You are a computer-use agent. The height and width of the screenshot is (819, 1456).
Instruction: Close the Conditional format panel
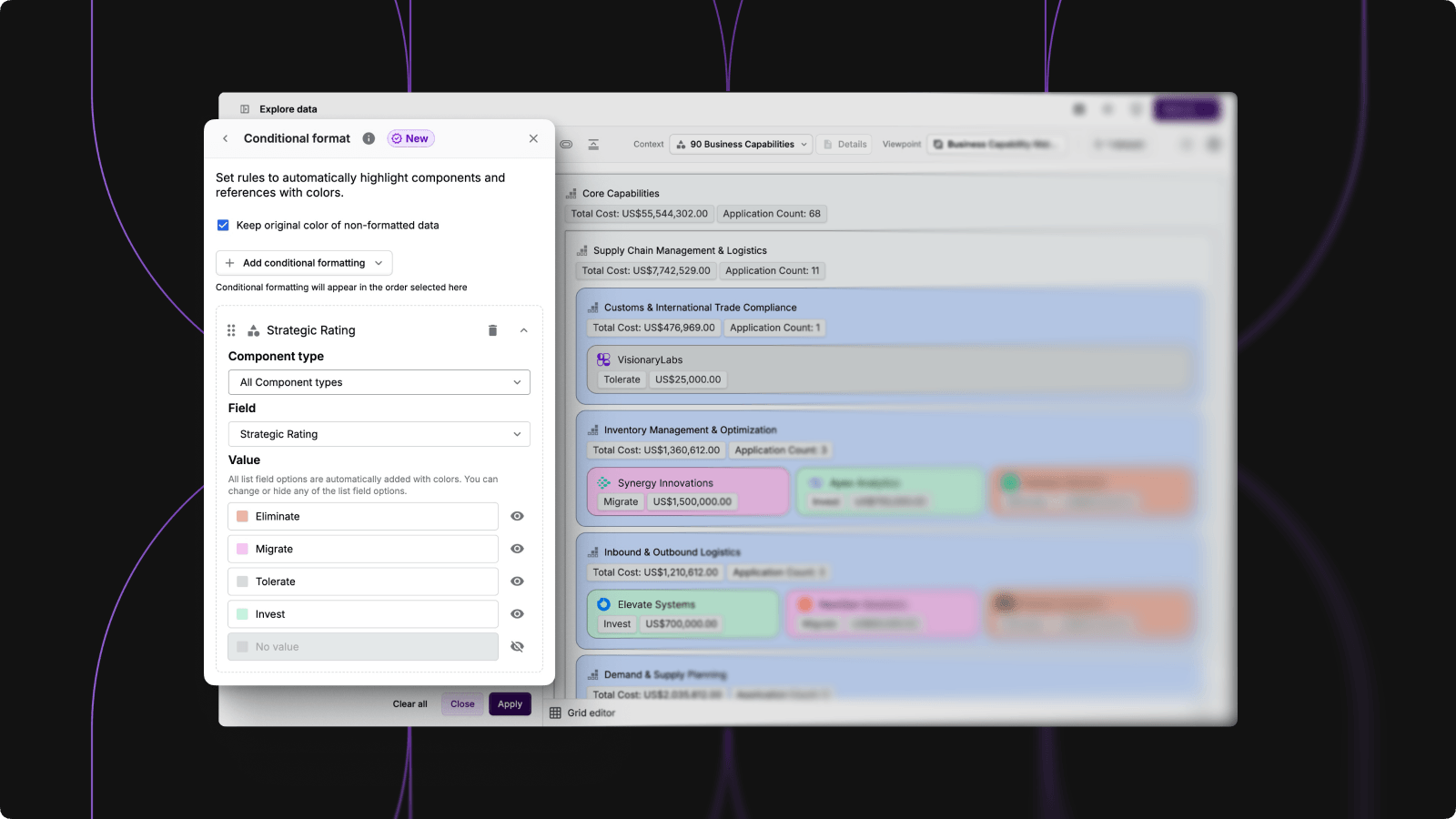click(x=533, y=139)
